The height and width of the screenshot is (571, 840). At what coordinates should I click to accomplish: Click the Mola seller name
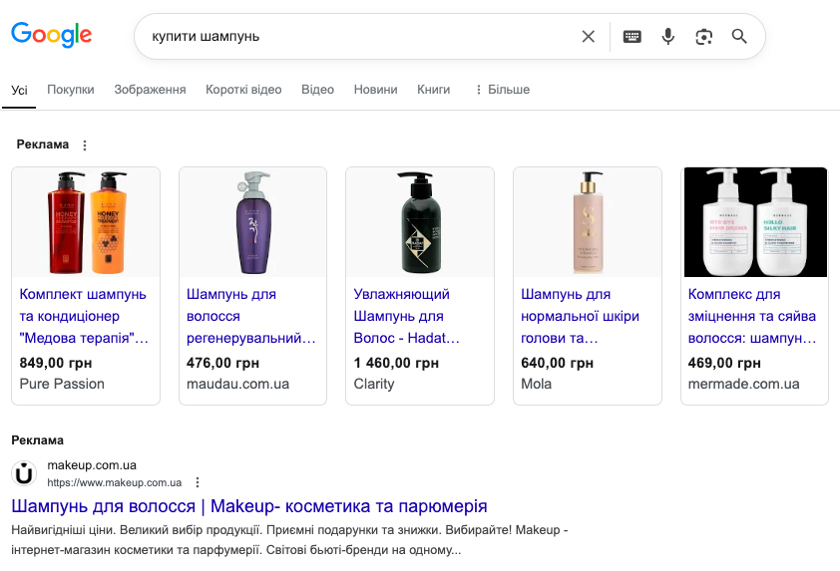click(536, 384)
